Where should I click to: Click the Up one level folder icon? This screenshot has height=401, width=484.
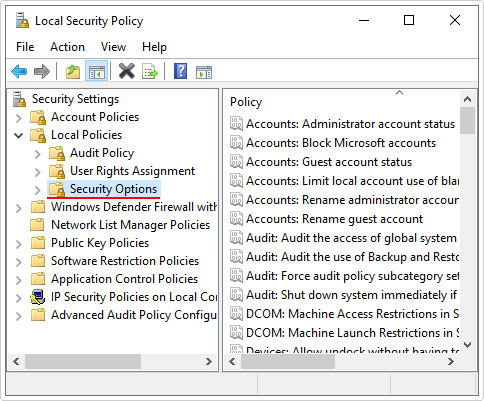click(73, 71)
